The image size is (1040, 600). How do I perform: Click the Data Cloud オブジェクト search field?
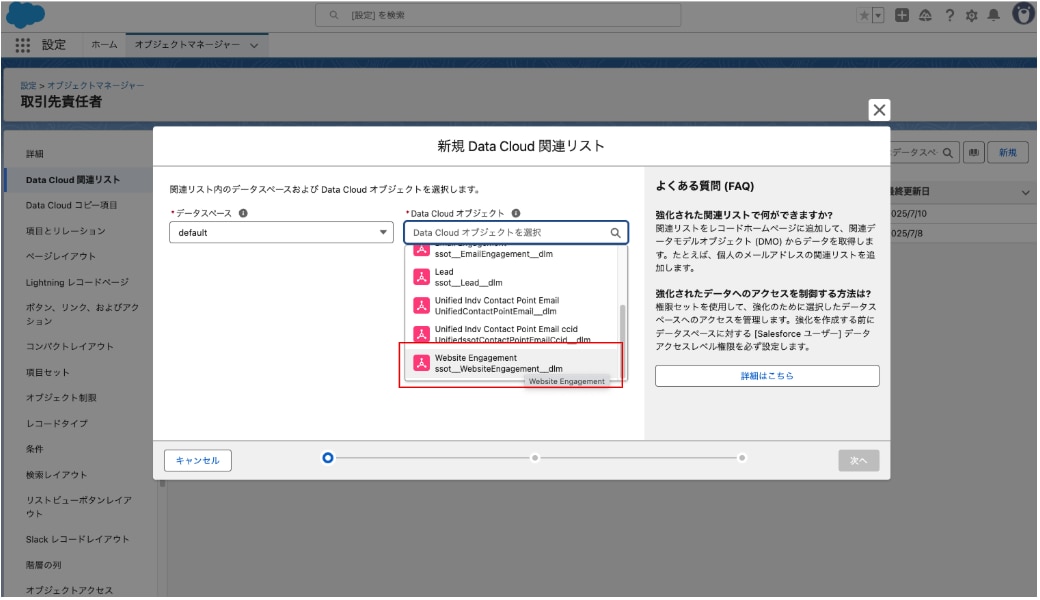click(508, 232)
